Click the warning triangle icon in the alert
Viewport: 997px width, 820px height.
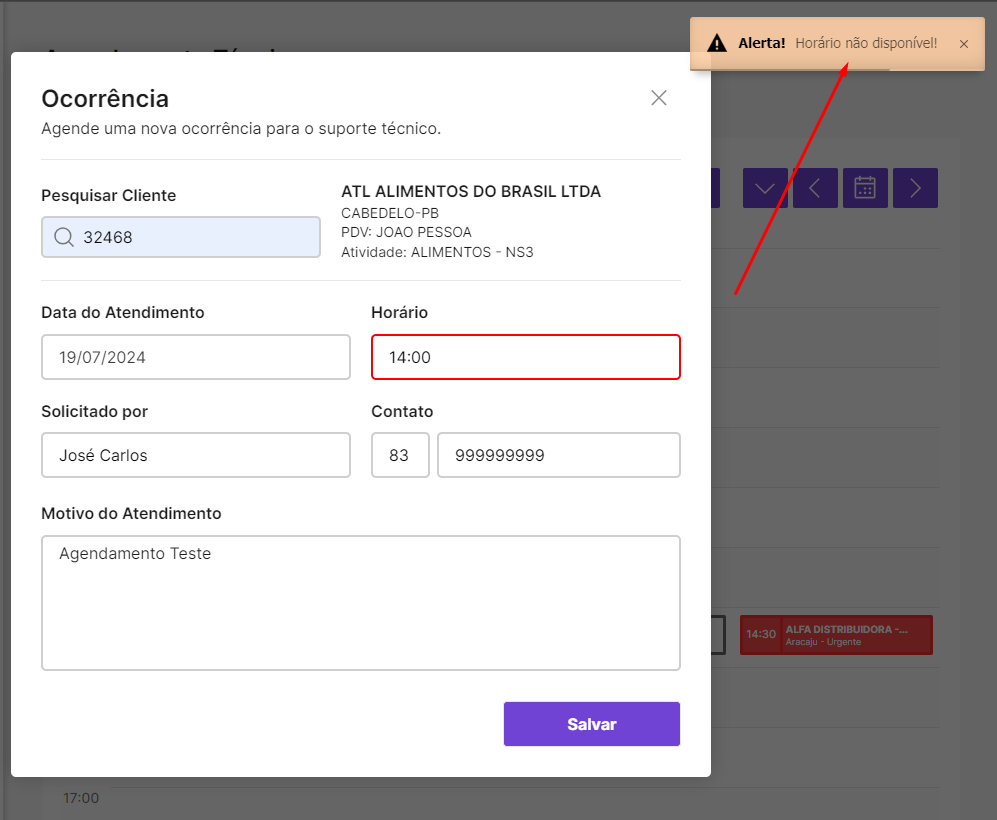tap(716, 44)
